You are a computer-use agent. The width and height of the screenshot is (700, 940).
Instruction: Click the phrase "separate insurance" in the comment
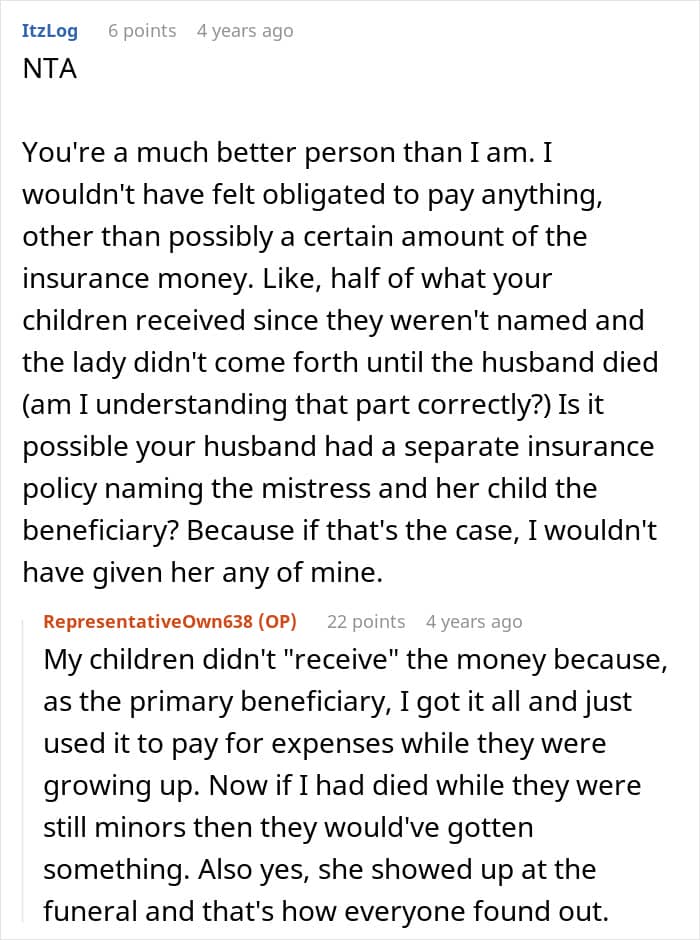pos(542,446)
